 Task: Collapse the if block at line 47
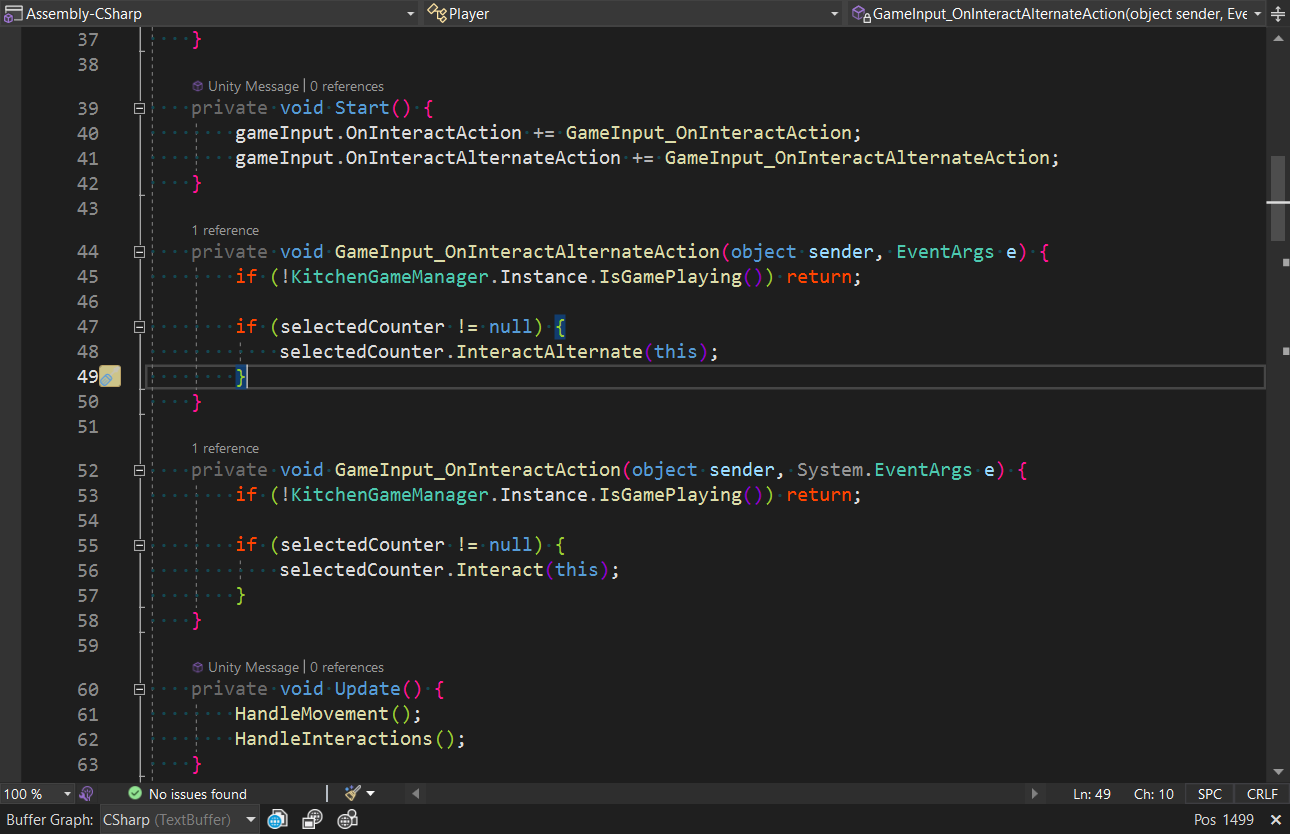(139, 327)
